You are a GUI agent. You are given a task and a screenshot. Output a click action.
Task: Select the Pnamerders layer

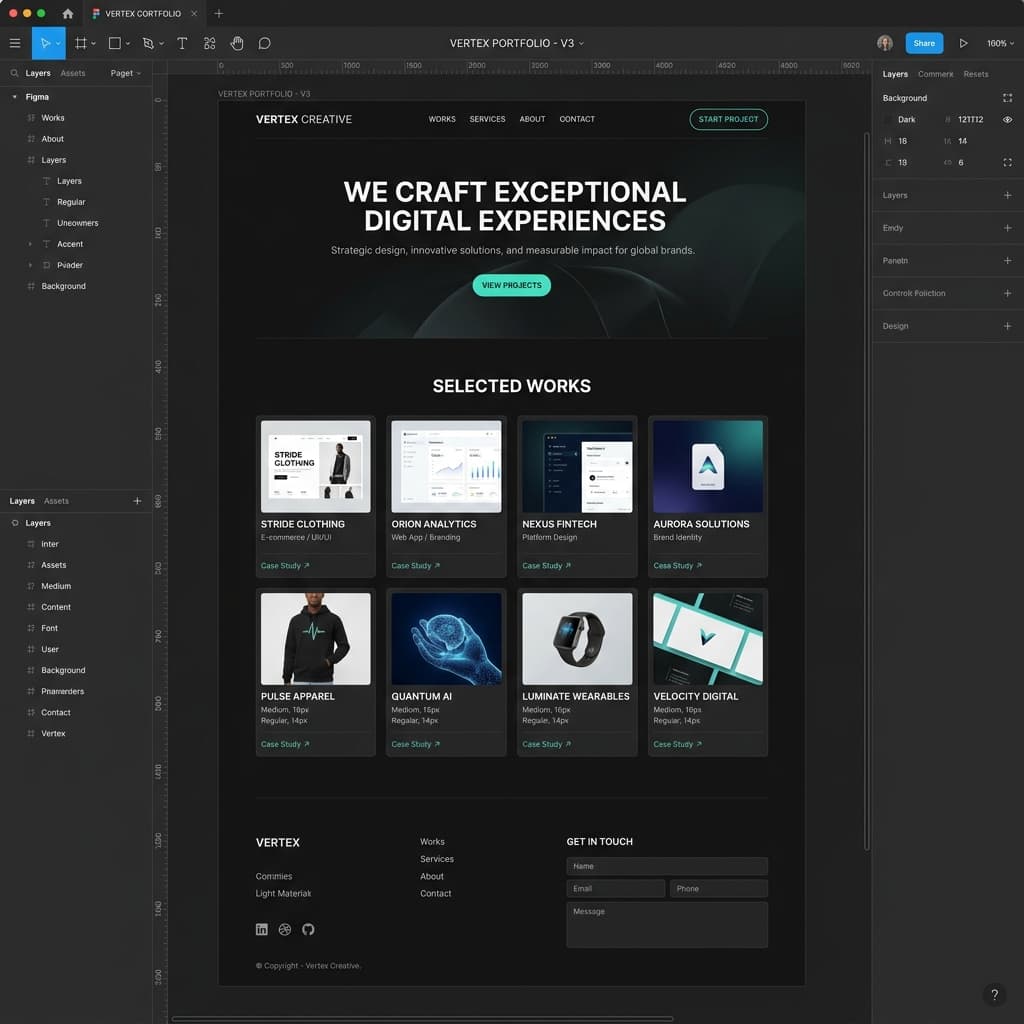[x=62, y=691]
